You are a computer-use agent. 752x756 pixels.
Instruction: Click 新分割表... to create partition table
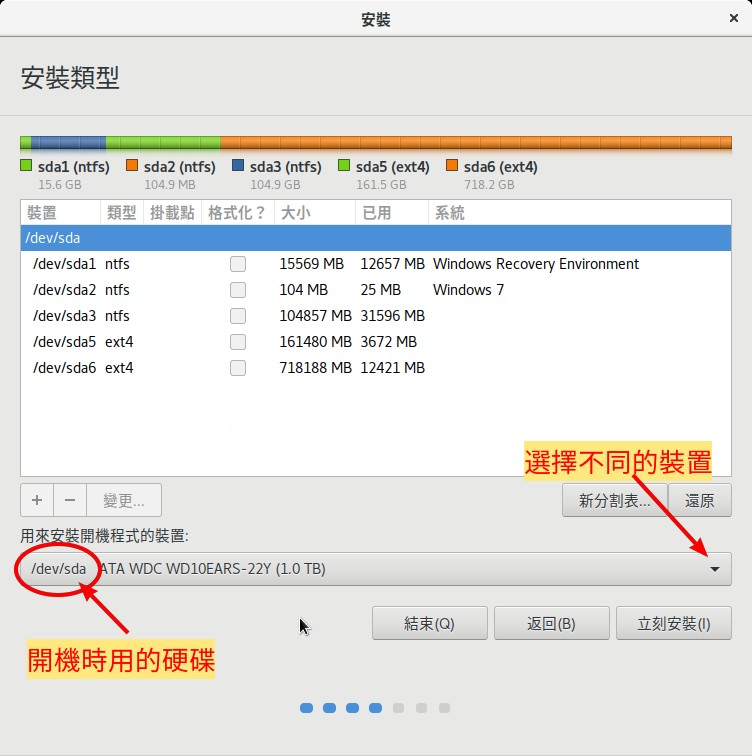pyautogui.click(x=614, y=501)
